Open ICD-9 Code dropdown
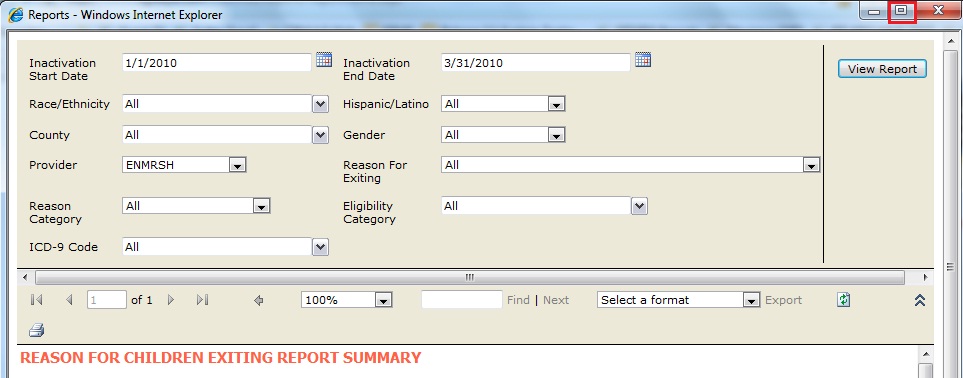The width and height of the screenshot is (963, 378). (x=320, y=247)
